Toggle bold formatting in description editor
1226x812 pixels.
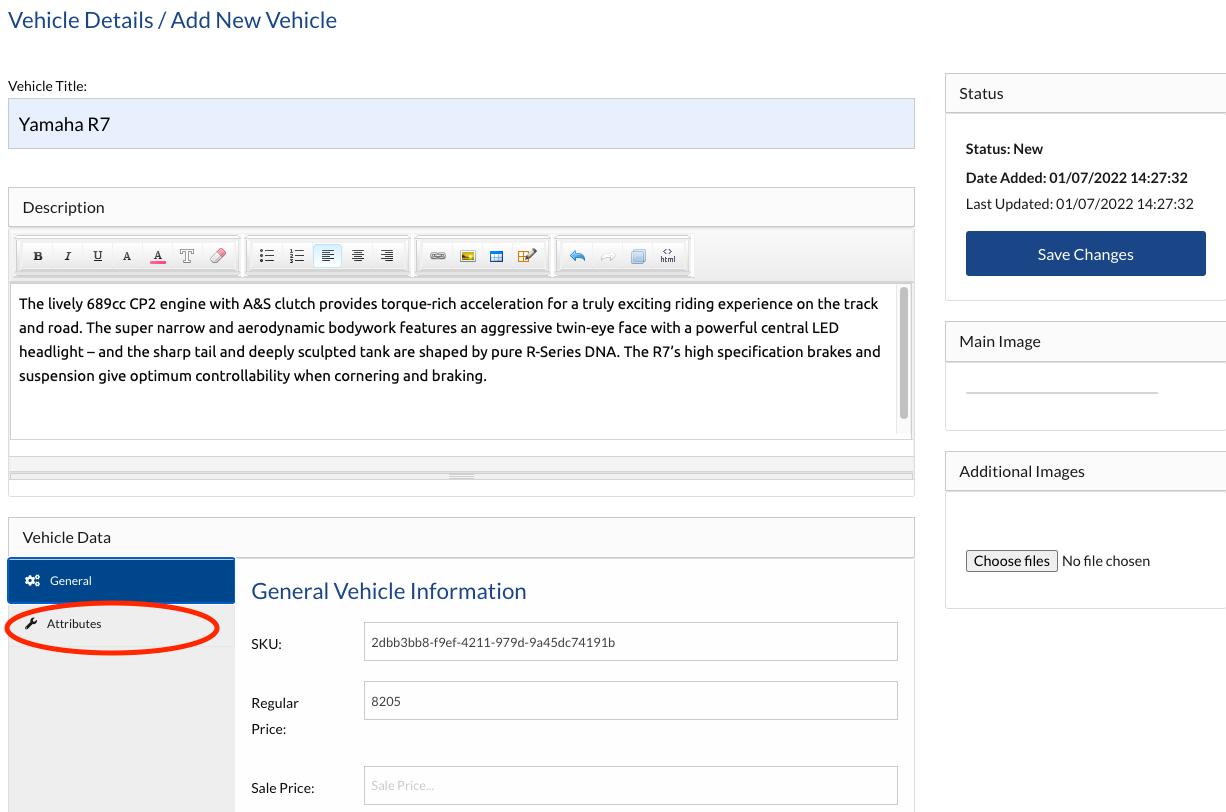click(x=38, y=256)
